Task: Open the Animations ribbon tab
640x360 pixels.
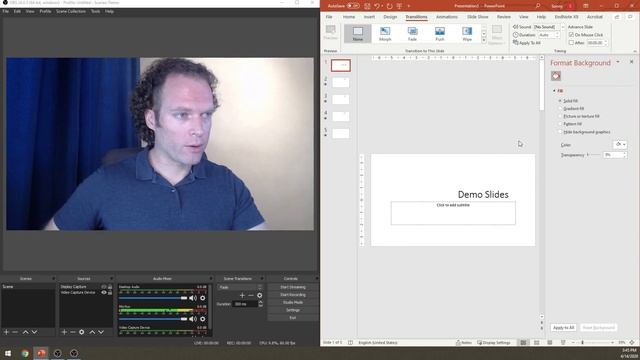Action: point(447,17)
